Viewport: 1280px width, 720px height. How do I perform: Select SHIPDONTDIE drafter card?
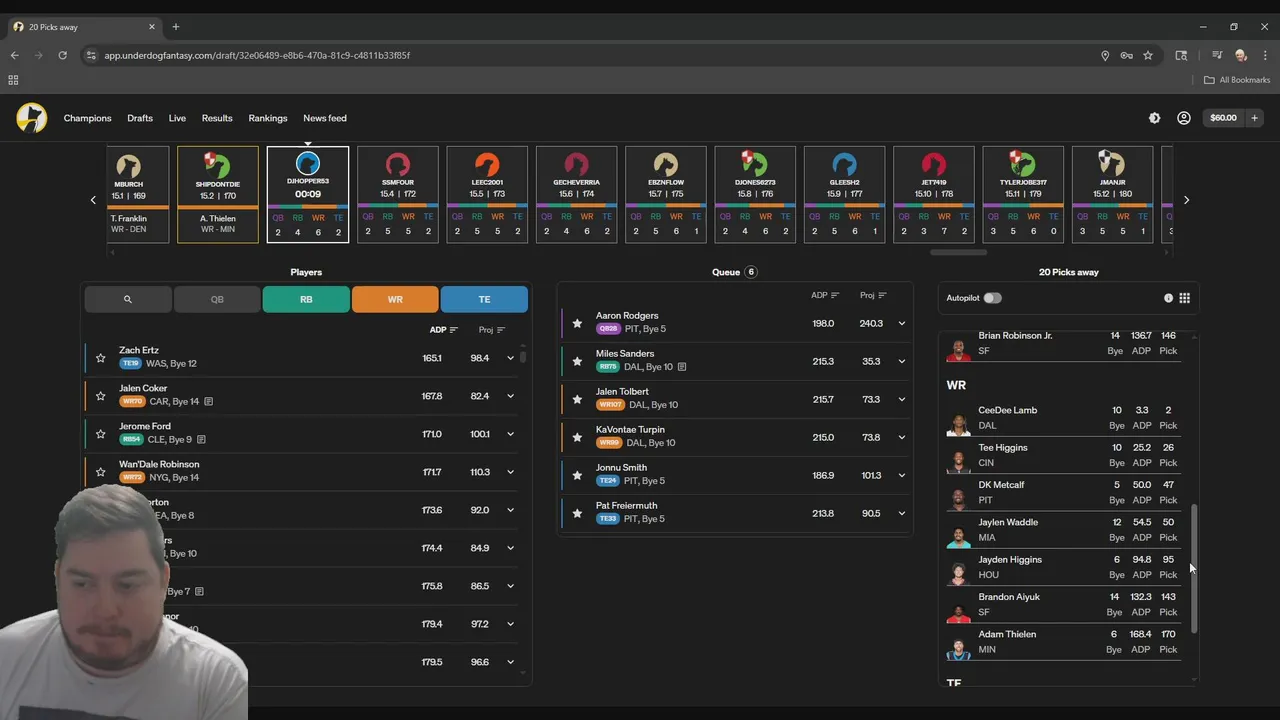tap(218, 195)
